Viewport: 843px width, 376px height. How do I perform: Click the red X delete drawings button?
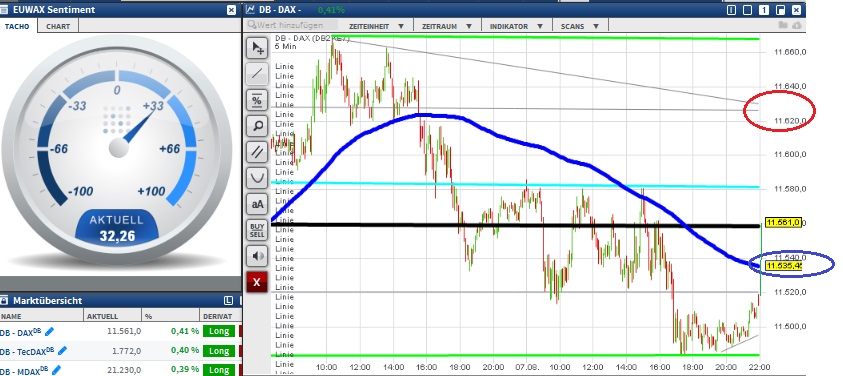click(x=257, y=282)
